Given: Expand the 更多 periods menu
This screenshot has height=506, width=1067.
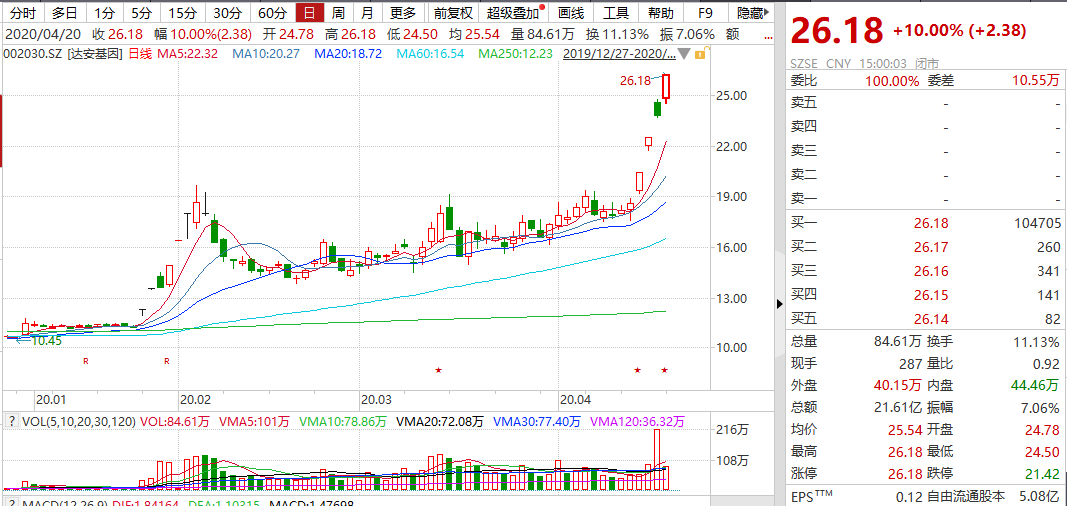Looking at the screenshot, I should point(403,13).
